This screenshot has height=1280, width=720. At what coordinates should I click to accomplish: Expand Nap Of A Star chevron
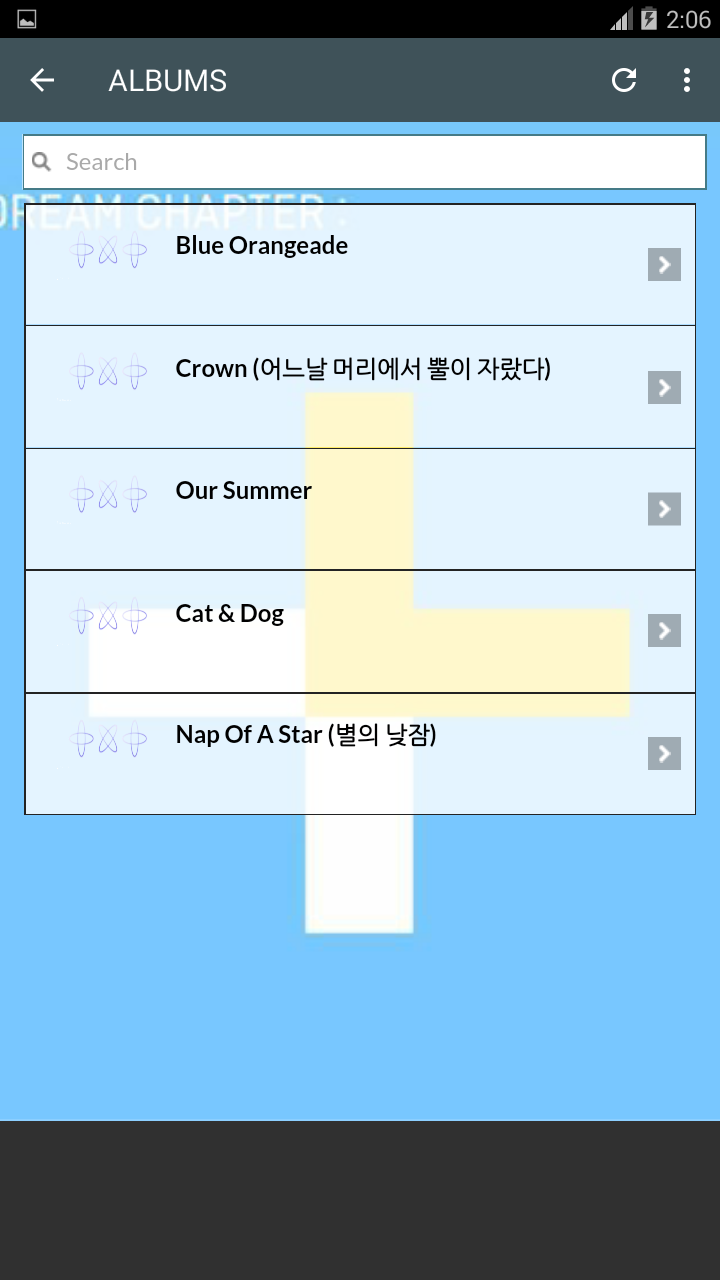click(x=664, y=753)
